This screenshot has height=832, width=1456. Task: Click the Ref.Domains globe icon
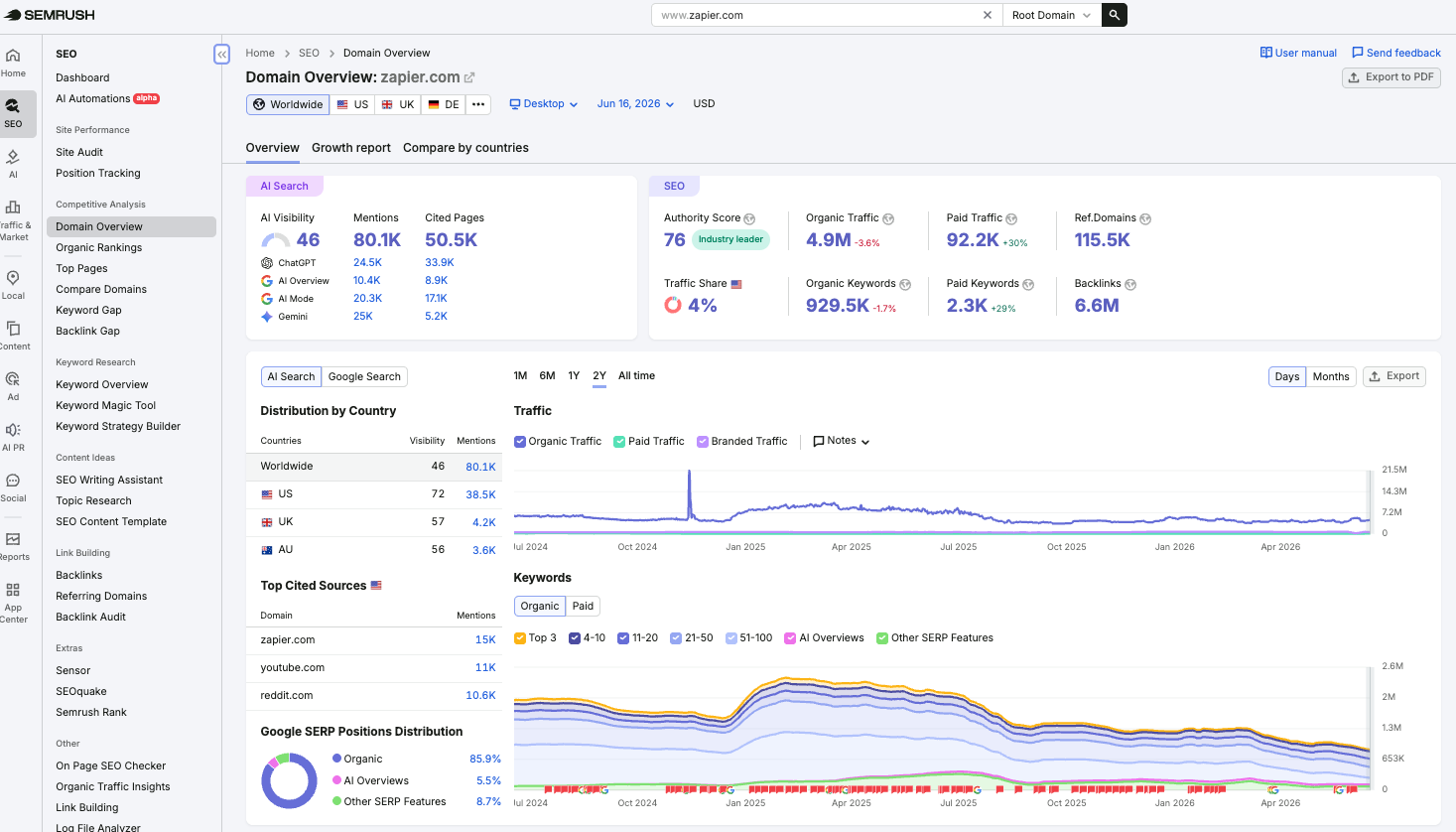tap(1145, 218)
